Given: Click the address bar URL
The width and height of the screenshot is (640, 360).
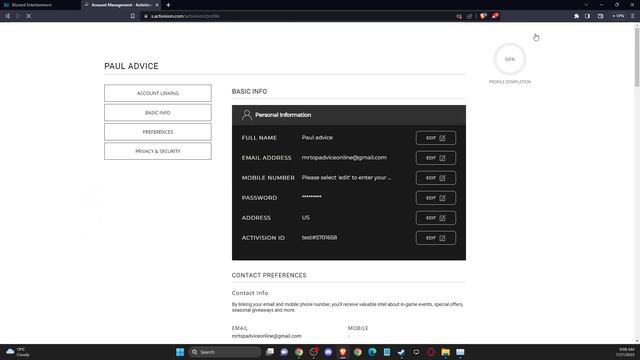Looking at the screenshot, I should coord(185,16).
